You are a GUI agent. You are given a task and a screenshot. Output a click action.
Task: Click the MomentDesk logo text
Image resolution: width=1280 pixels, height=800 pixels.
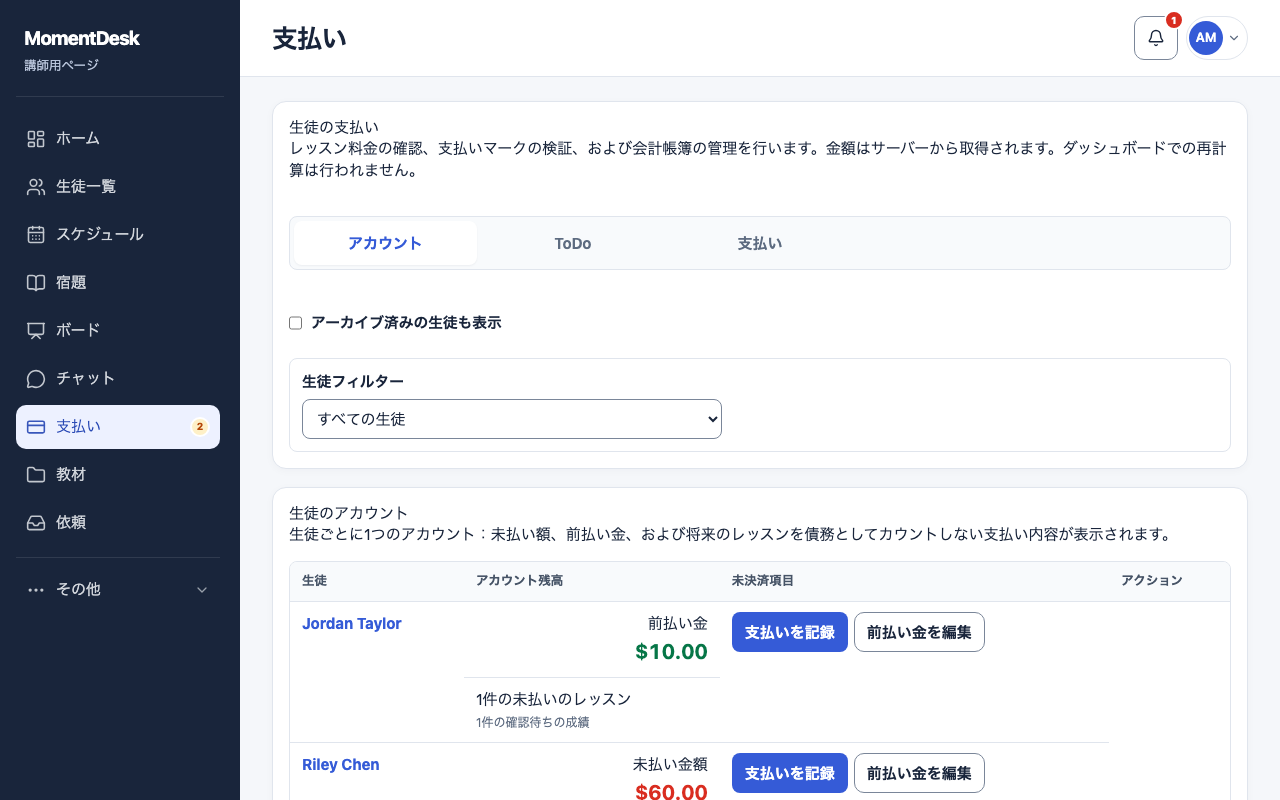click(82, 39)
